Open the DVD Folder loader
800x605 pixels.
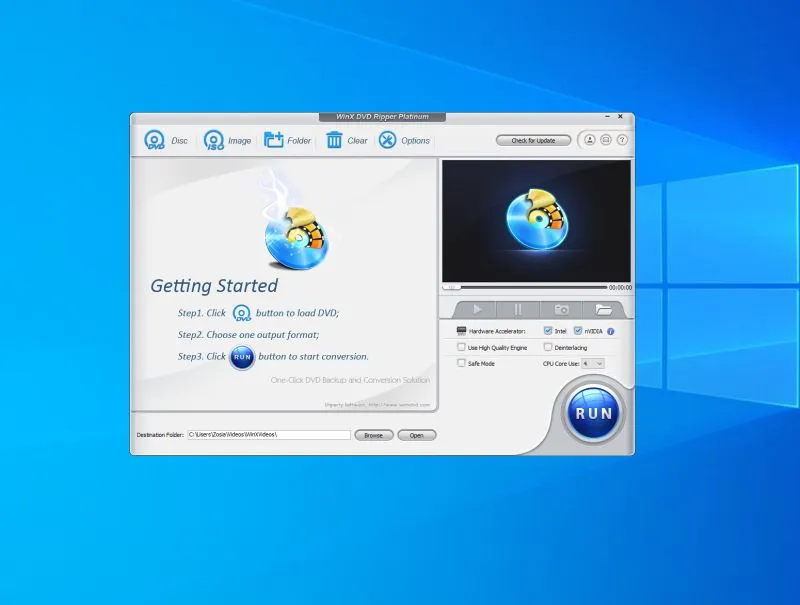click(x=273, y=141)
